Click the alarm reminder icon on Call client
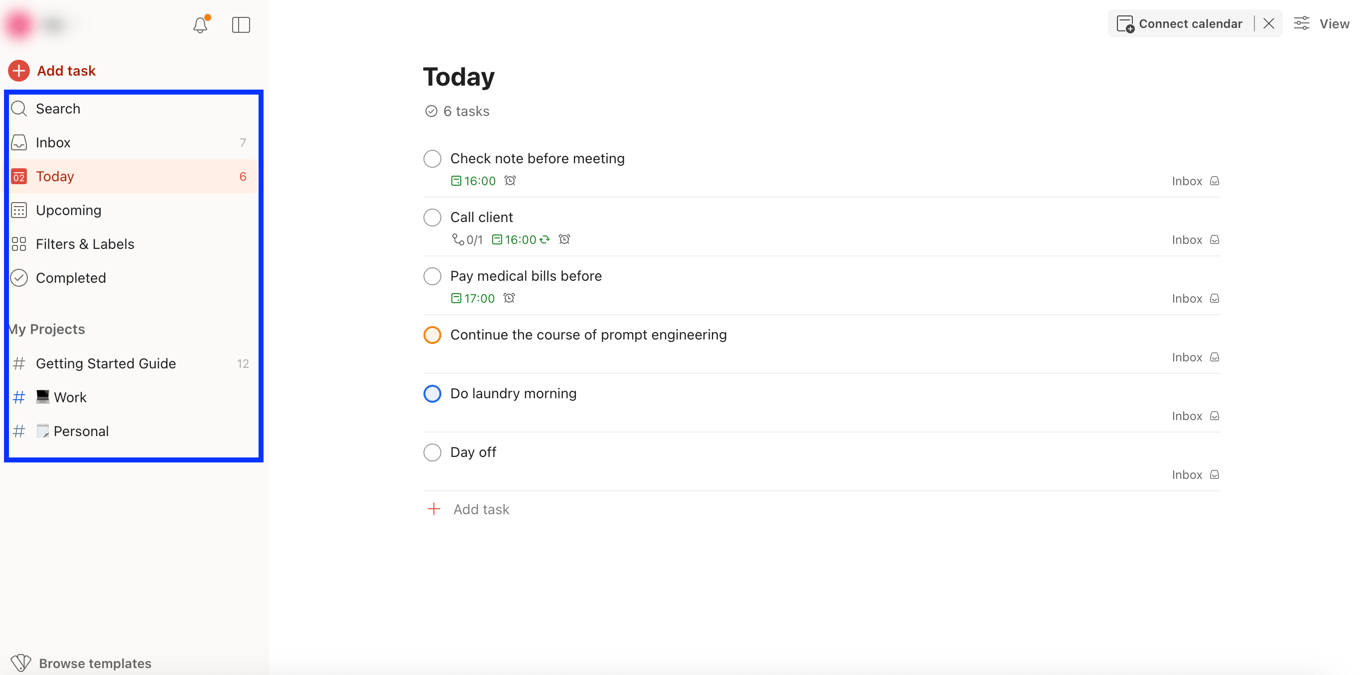Screen dimensions: 1366x675 pyautogui.click(x=565, y=240)
